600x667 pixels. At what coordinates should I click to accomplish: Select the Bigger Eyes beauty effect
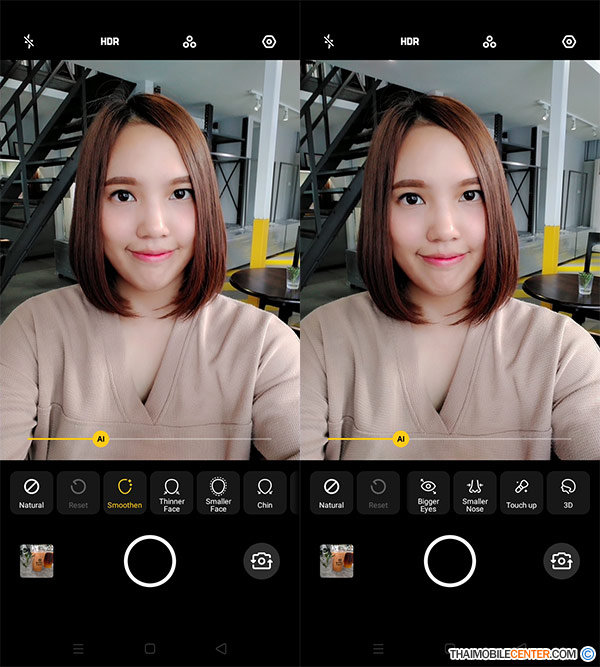coord(428,492)
